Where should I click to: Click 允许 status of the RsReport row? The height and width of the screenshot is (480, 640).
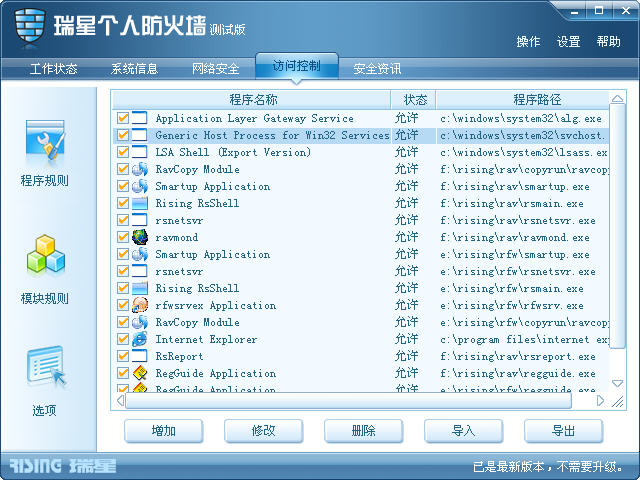407,356
